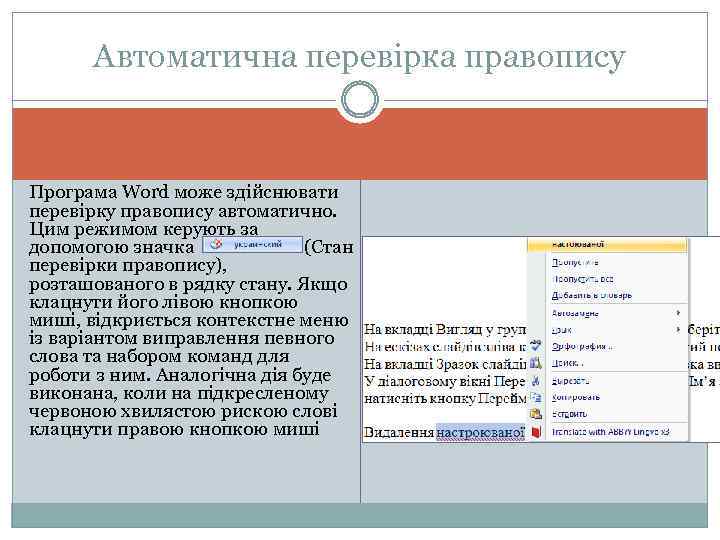Click the text клацнути правою кнопкою миші

(174, 430)
